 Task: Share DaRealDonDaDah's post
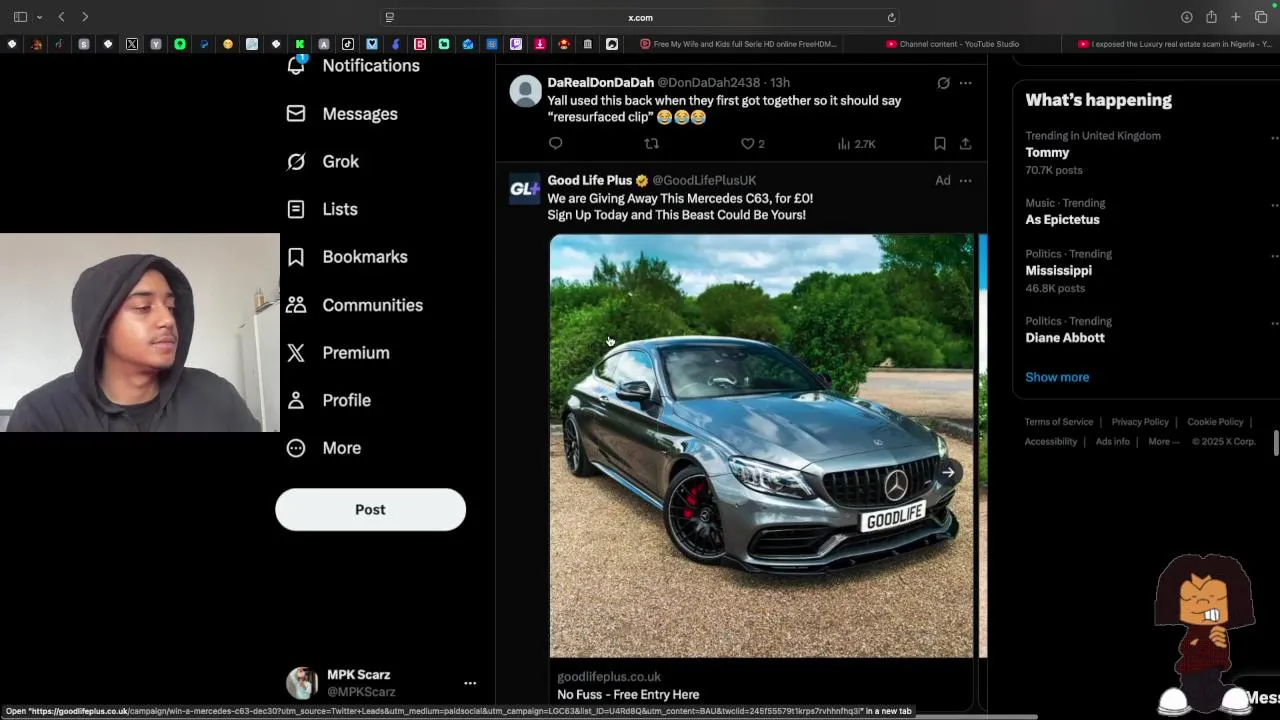click(965, 144)
